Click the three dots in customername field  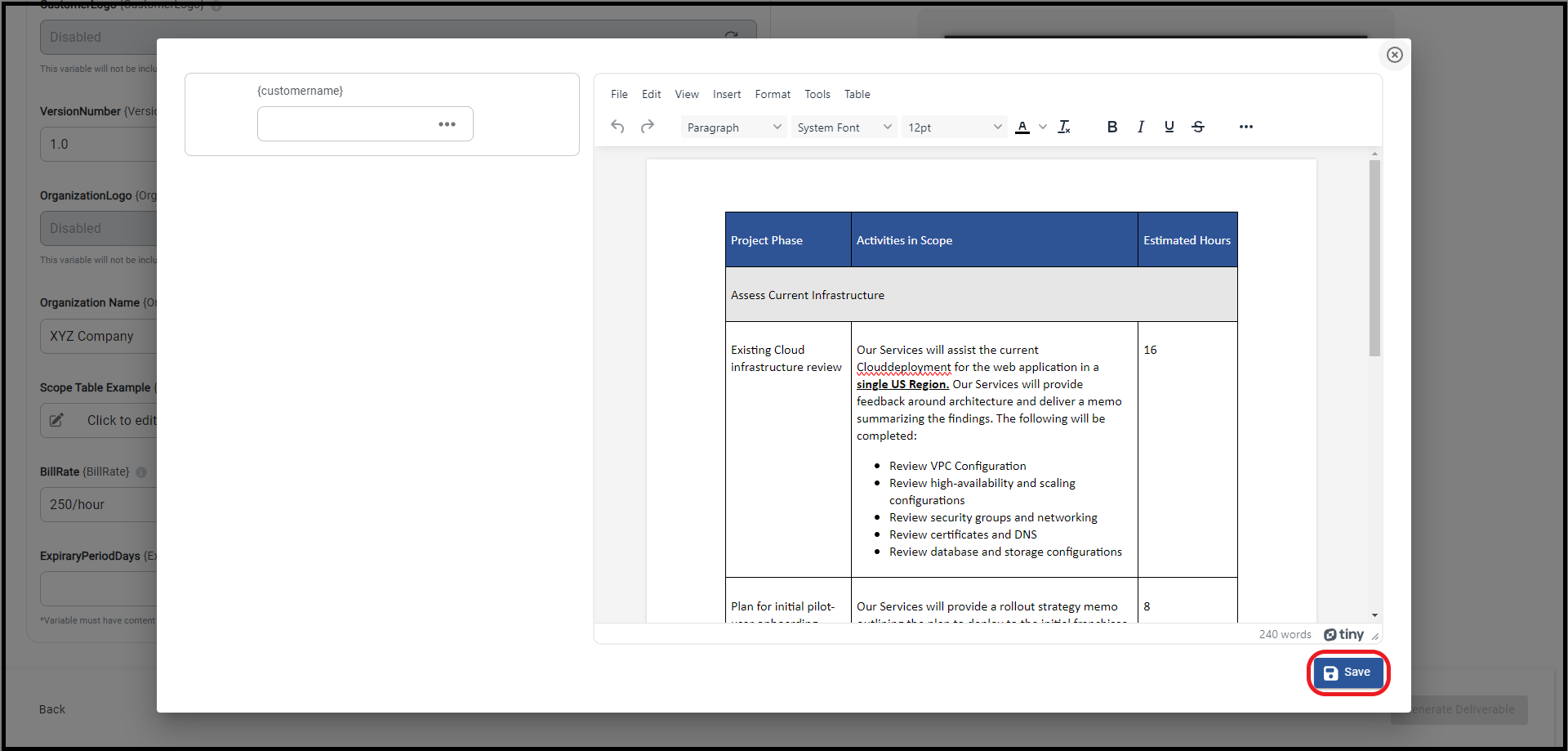(x=447, y=124)
